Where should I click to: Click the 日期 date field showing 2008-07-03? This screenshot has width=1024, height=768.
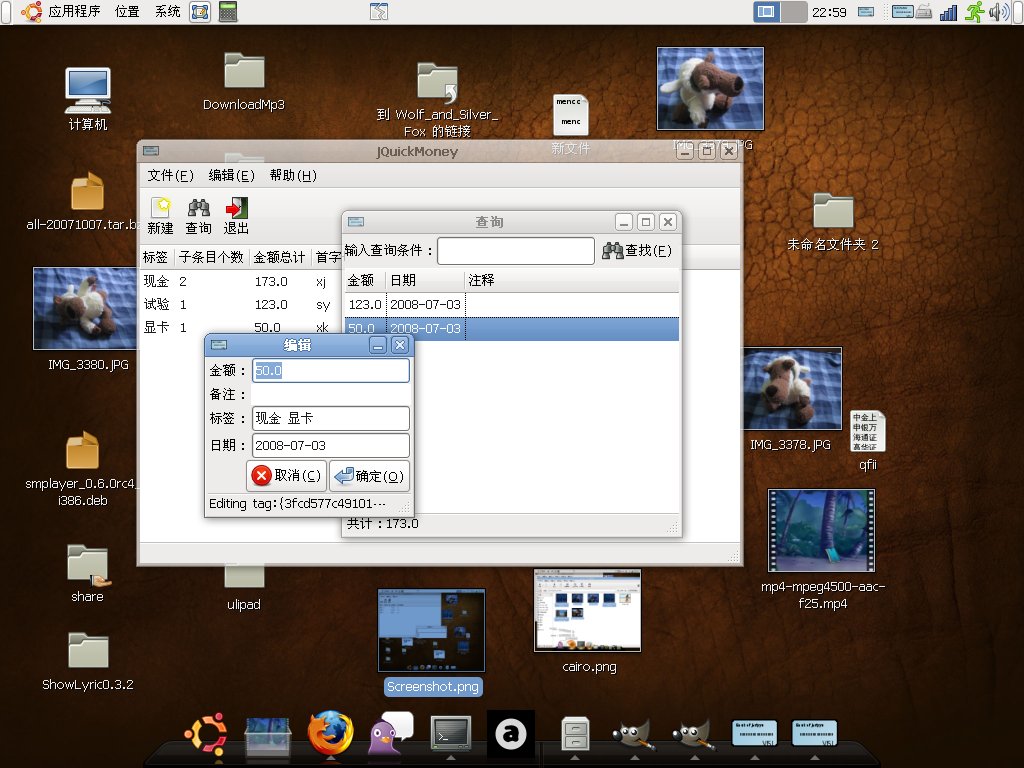pos(330,445)
